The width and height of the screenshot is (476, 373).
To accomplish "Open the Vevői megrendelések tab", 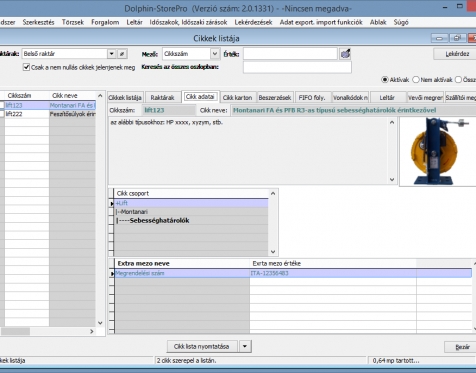I will click(425, 97).
